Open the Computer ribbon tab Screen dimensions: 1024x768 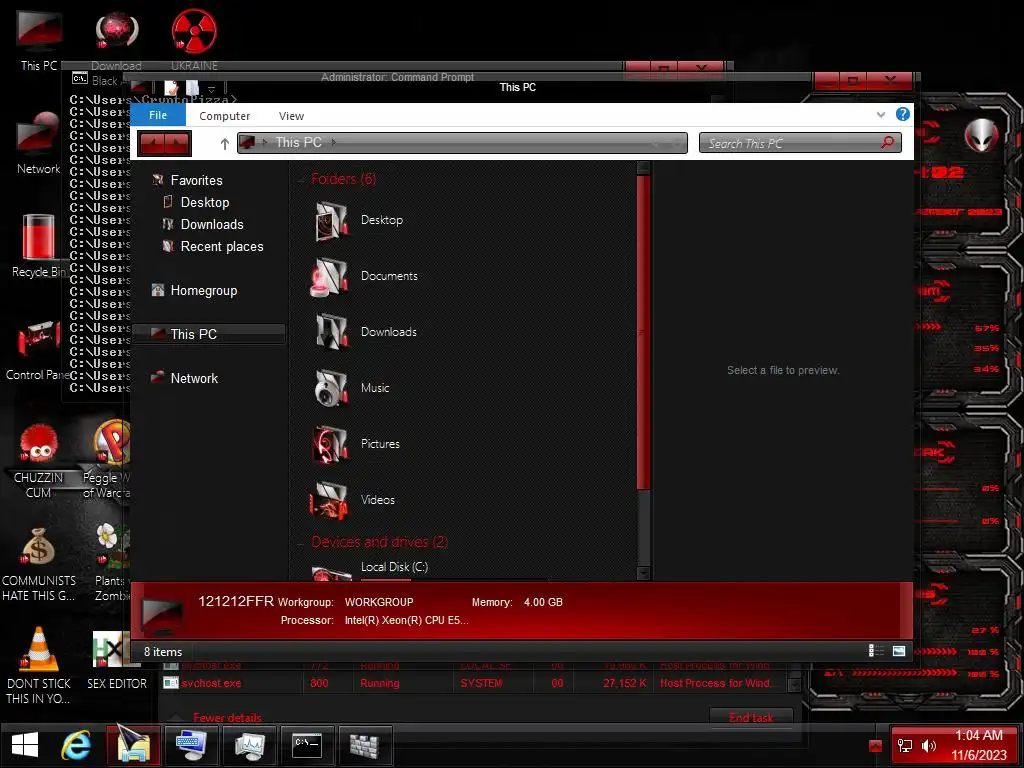[225, 116]
